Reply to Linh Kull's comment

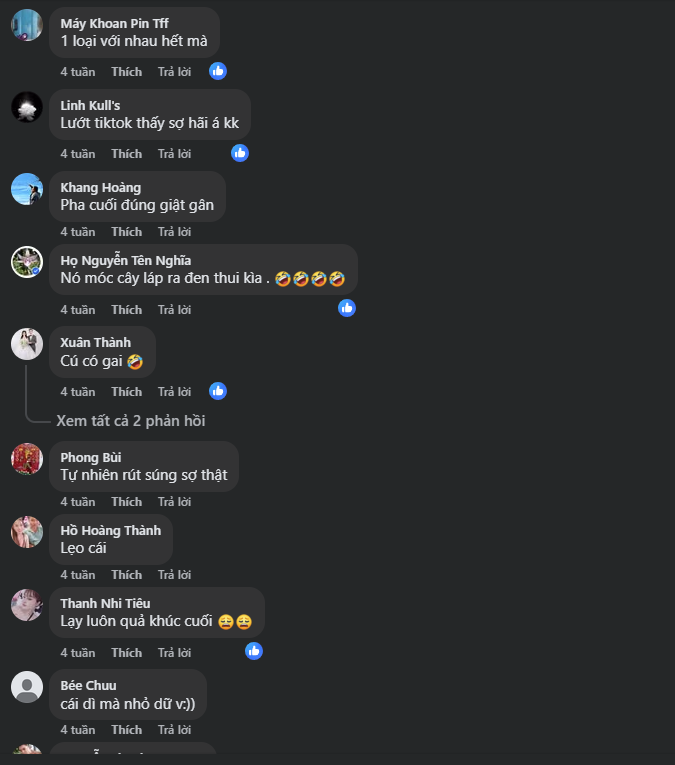click(174, 154)
